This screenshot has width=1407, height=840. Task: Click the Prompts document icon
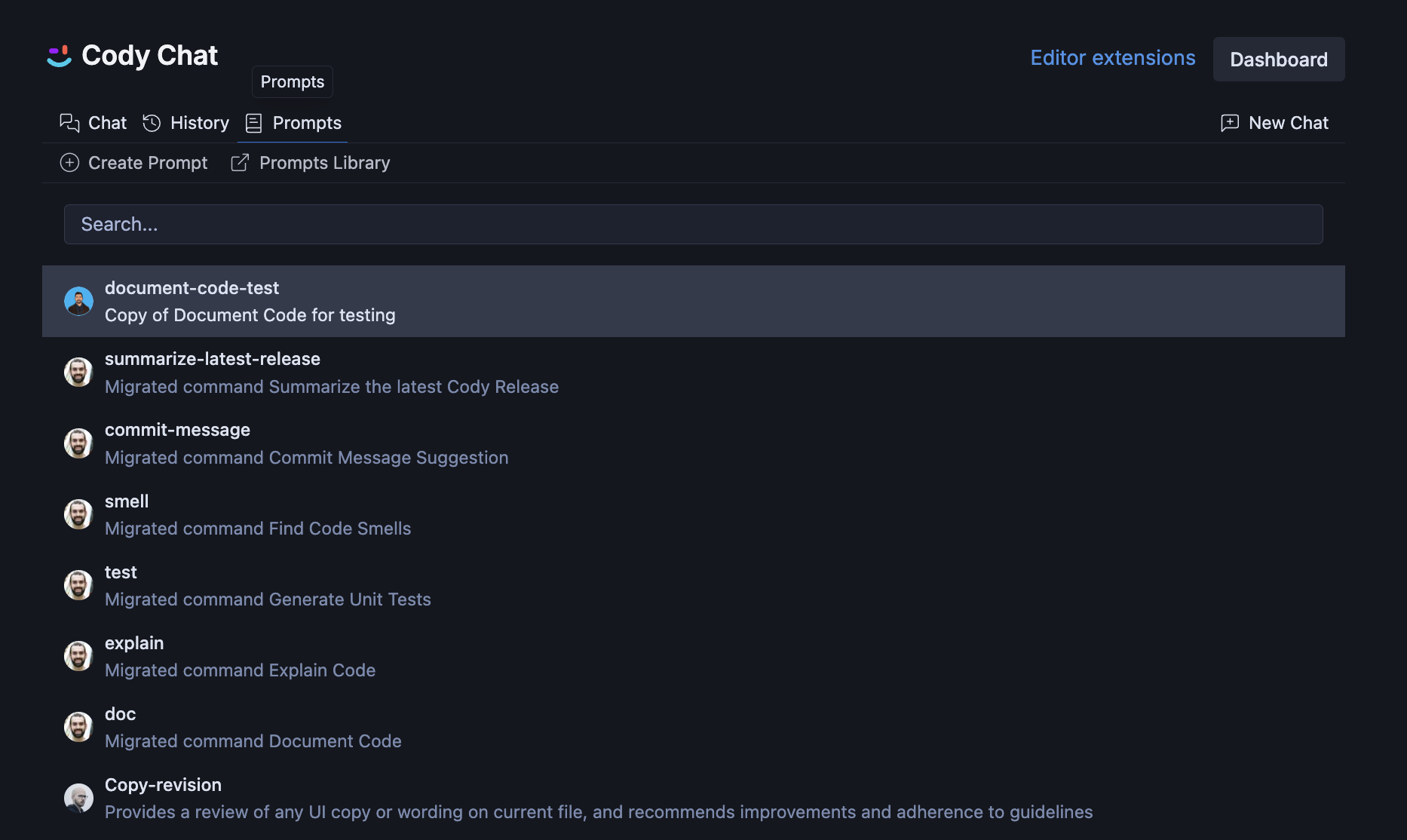pyautogui.click(x=254, y=123)
